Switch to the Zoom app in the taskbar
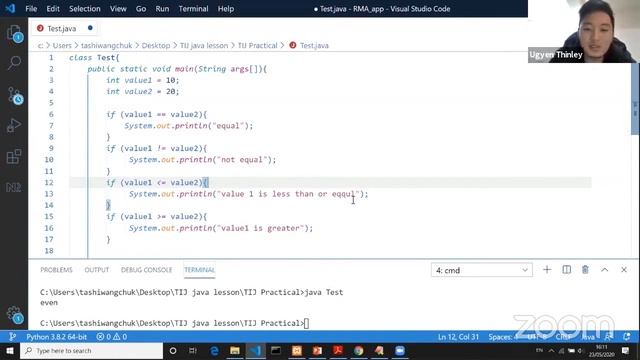Image resolution: width=640 pixels, height=360 pixels. point(400,351)
